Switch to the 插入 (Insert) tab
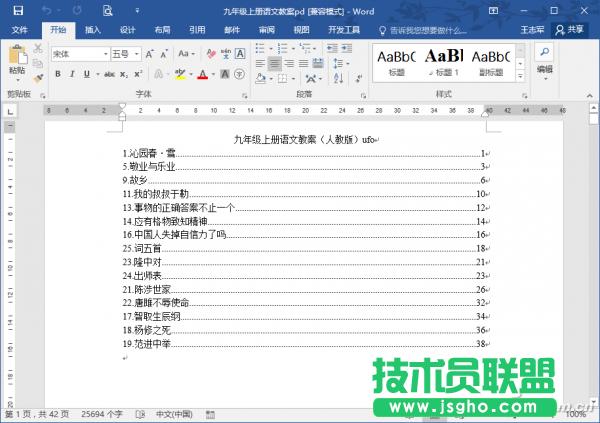 pos(93,30)
